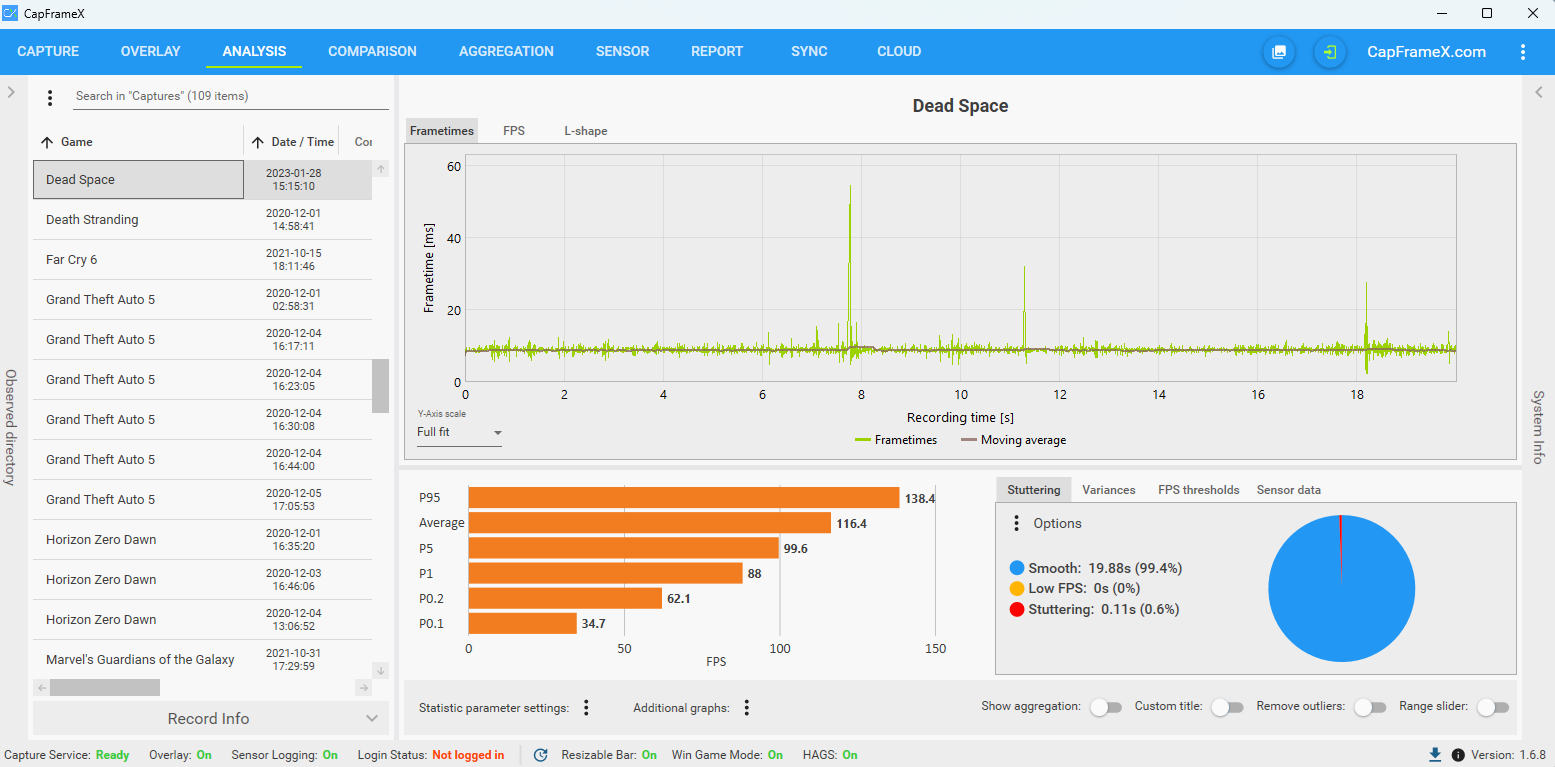Click the refresh system status icon
The width and height of the screenshot is (1555, 767).
click(541, 755)
